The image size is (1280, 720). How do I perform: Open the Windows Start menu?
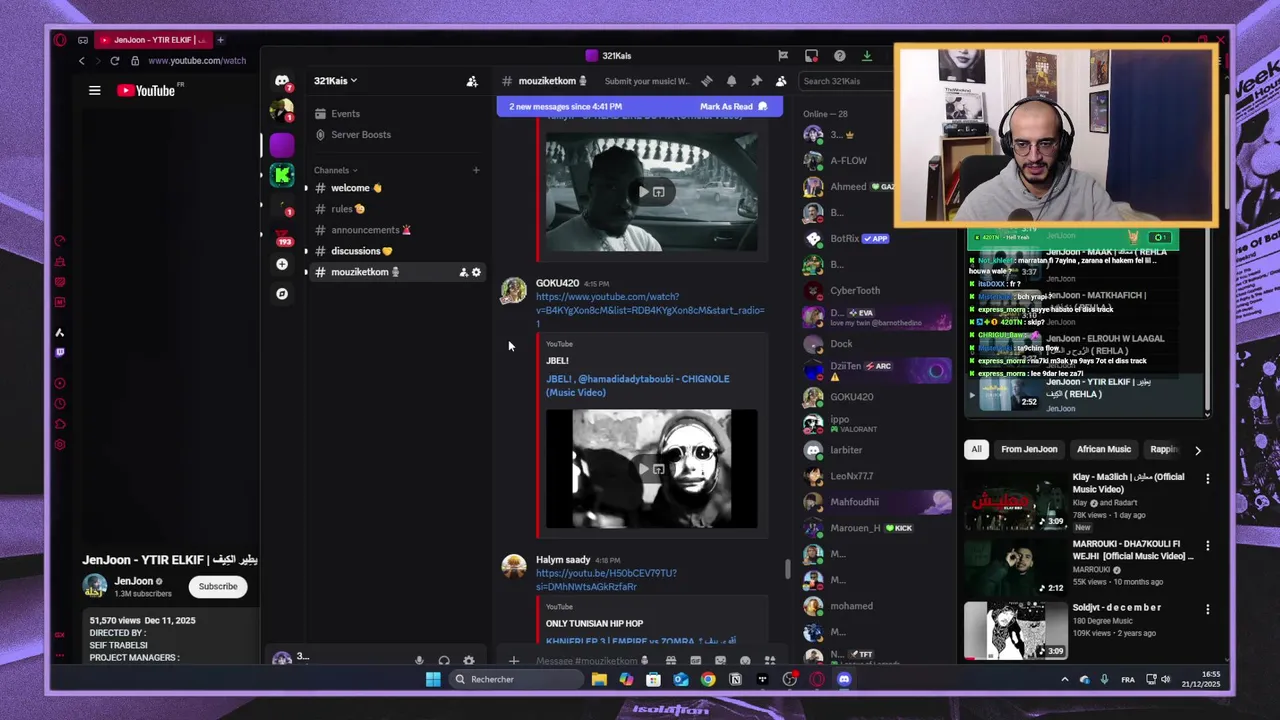(433, 680)
